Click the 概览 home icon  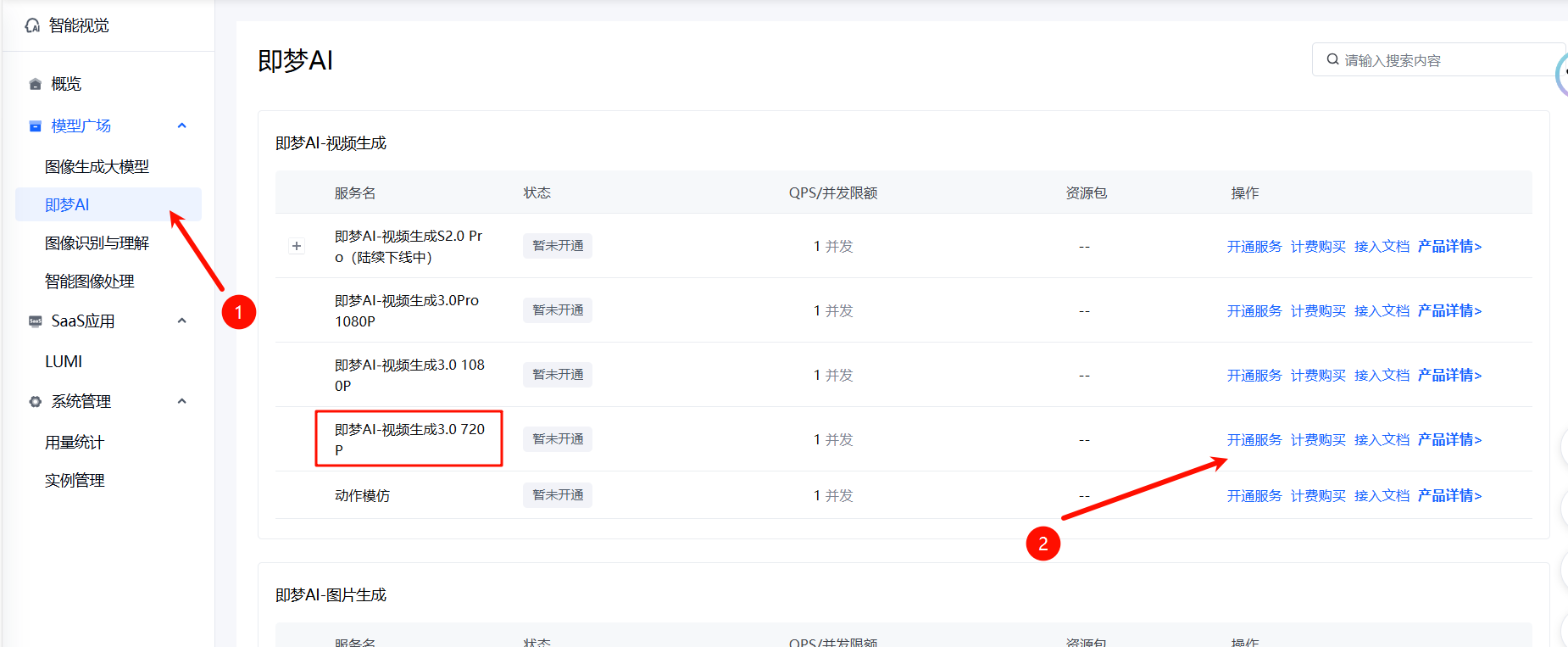[35, 84]
